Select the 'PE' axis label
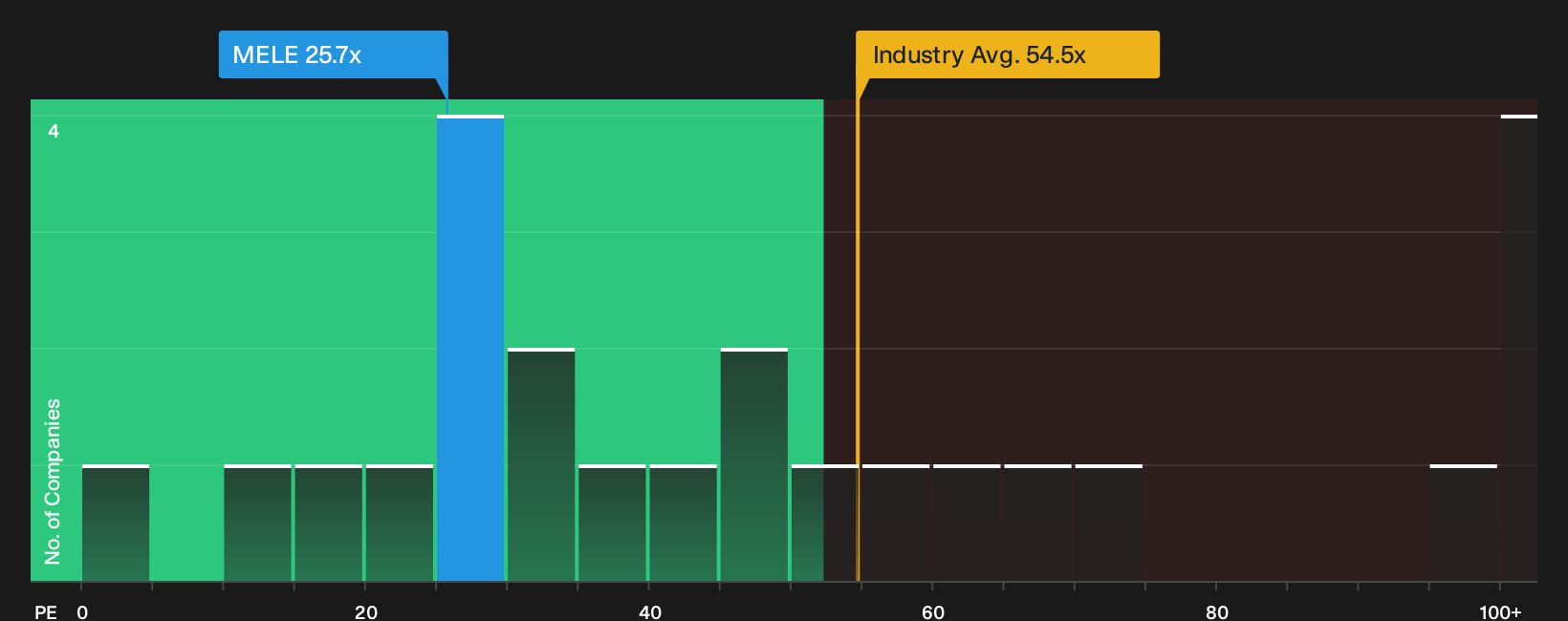The image size is (1568, 621). (46, 611)
